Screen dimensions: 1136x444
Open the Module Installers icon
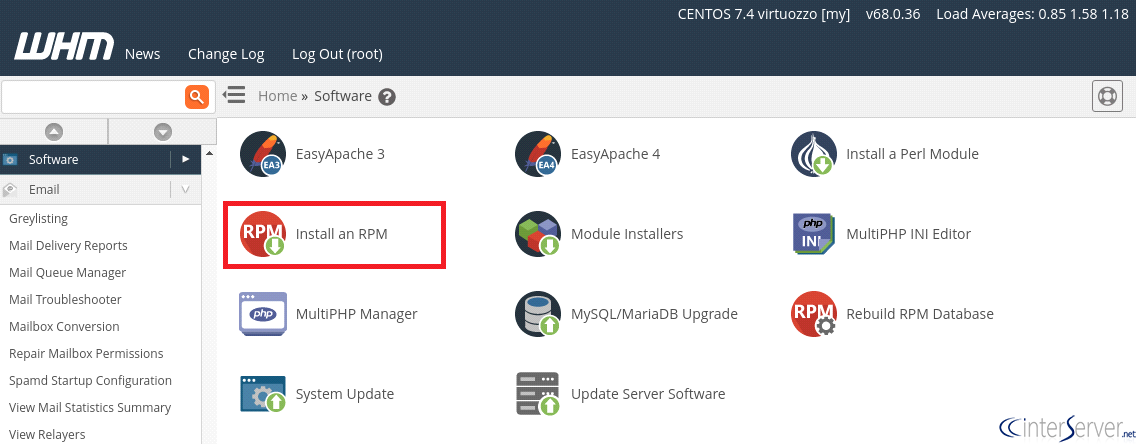pyautogui.click(x=538, y=234)
